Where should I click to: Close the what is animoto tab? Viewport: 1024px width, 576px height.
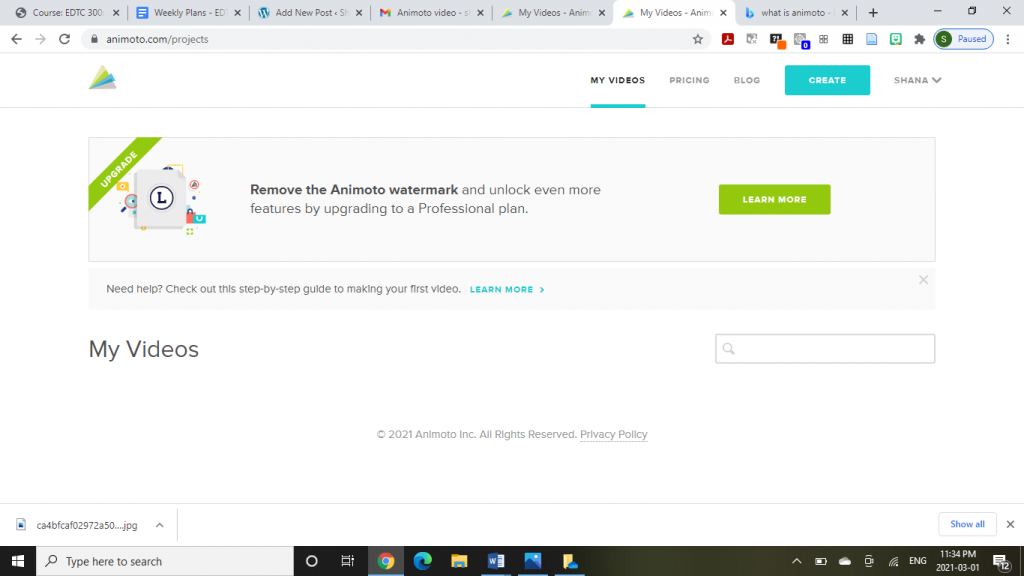tap(844, 12)
